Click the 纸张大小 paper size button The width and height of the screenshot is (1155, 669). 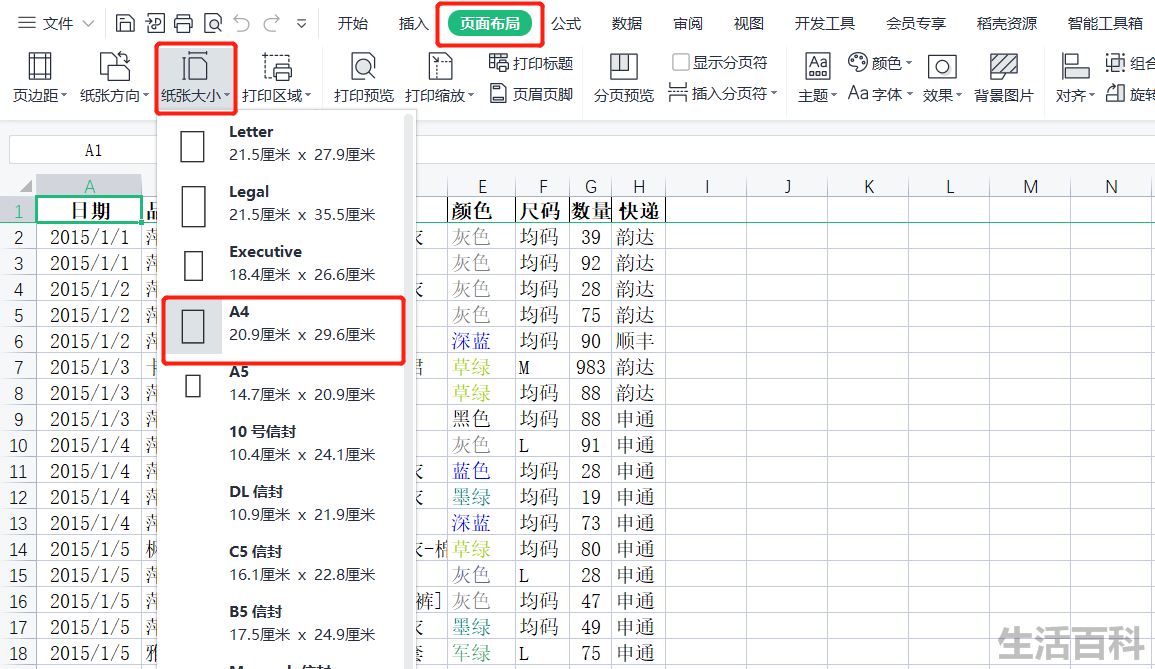pyautogui.click(x=195, y=77)
